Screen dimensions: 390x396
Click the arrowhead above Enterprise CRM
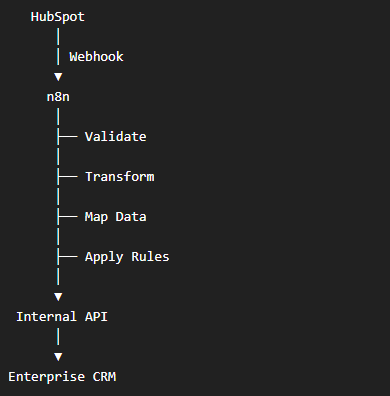(58, 357)
